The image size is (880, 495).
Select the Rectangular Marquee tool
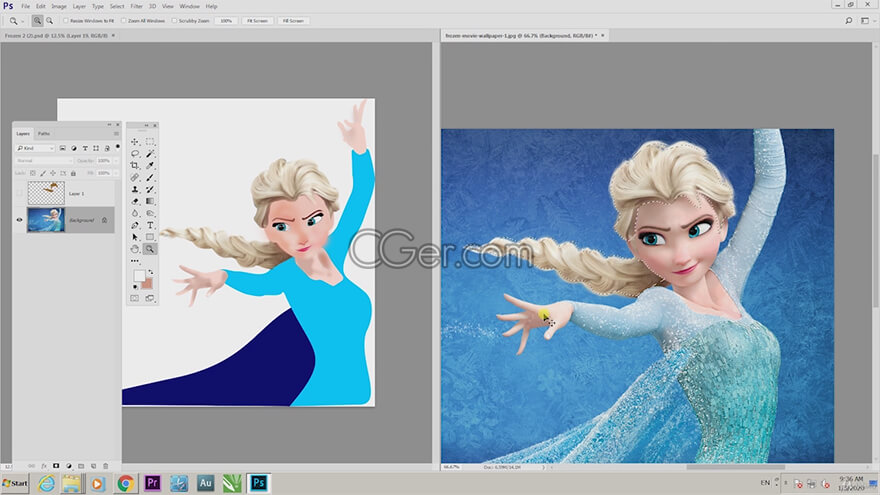point(150,142)
